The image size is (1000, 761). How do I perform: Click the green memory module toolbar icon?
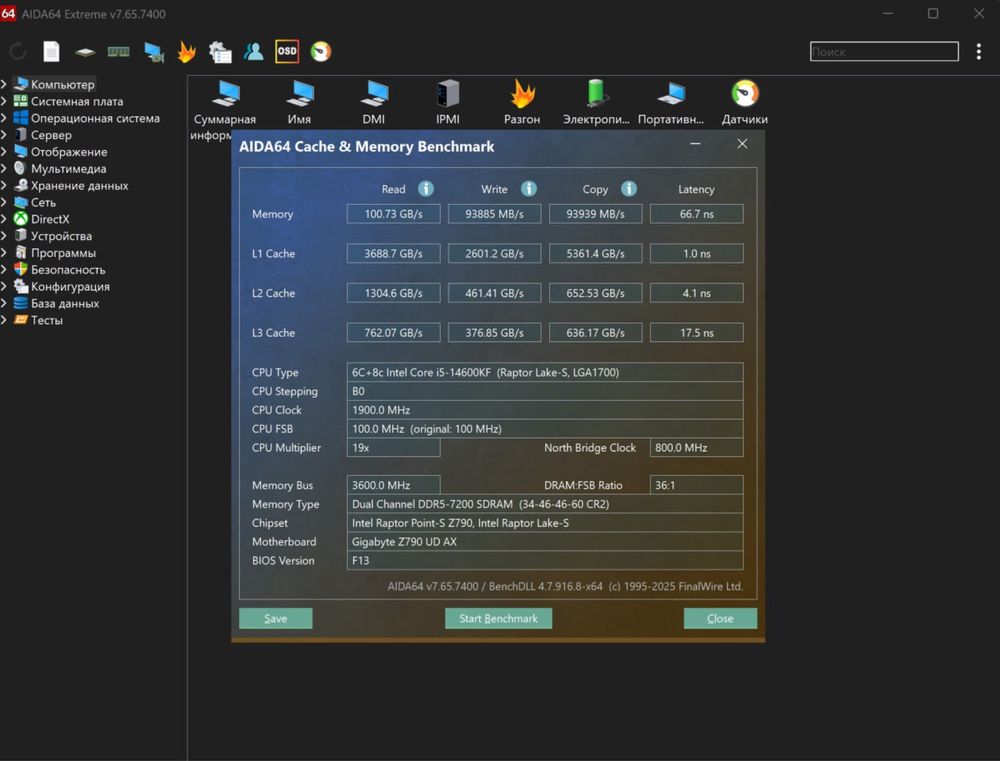tap(119, 52)
